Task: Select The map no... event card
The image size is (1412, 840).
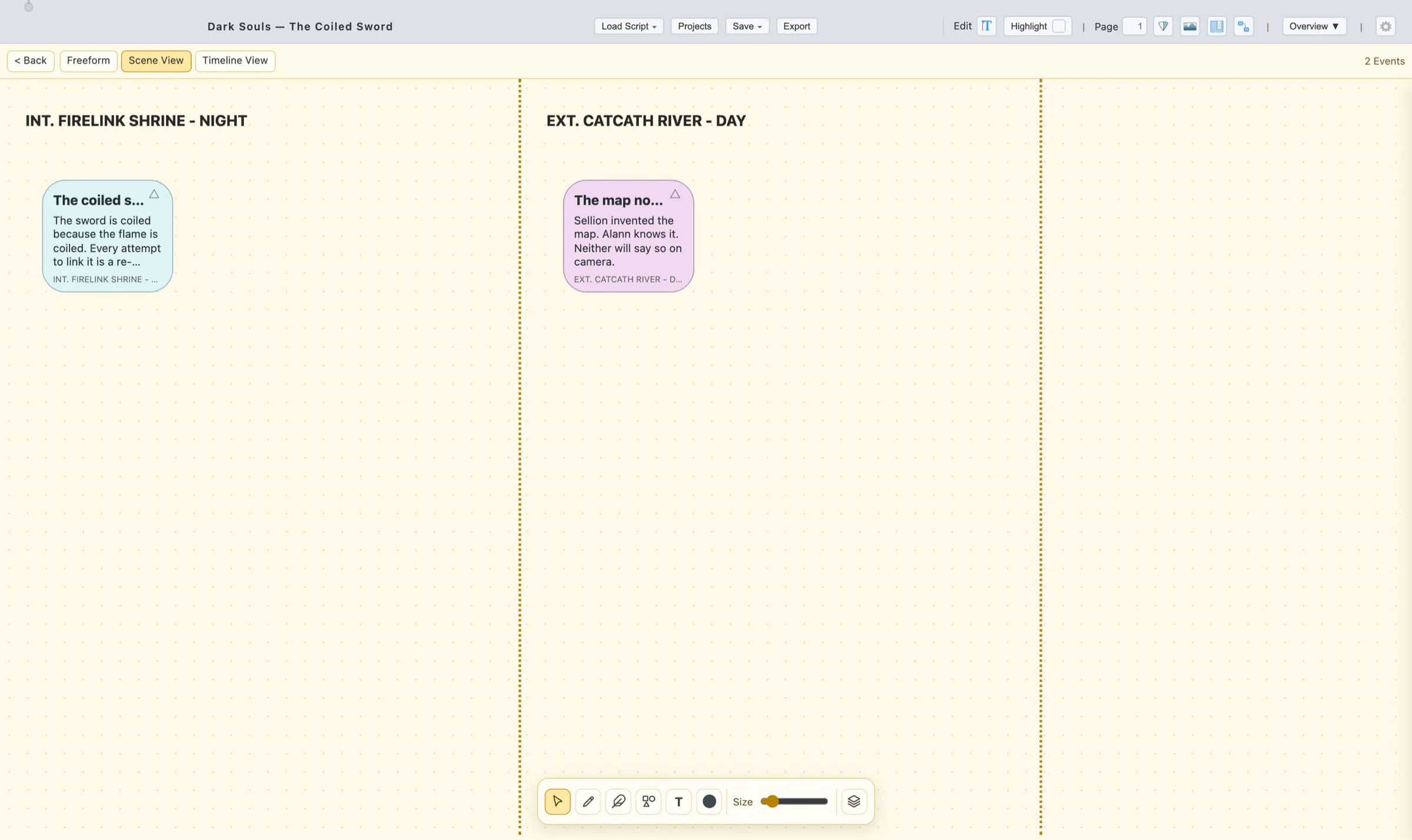Action: click(x=628, y=236)
